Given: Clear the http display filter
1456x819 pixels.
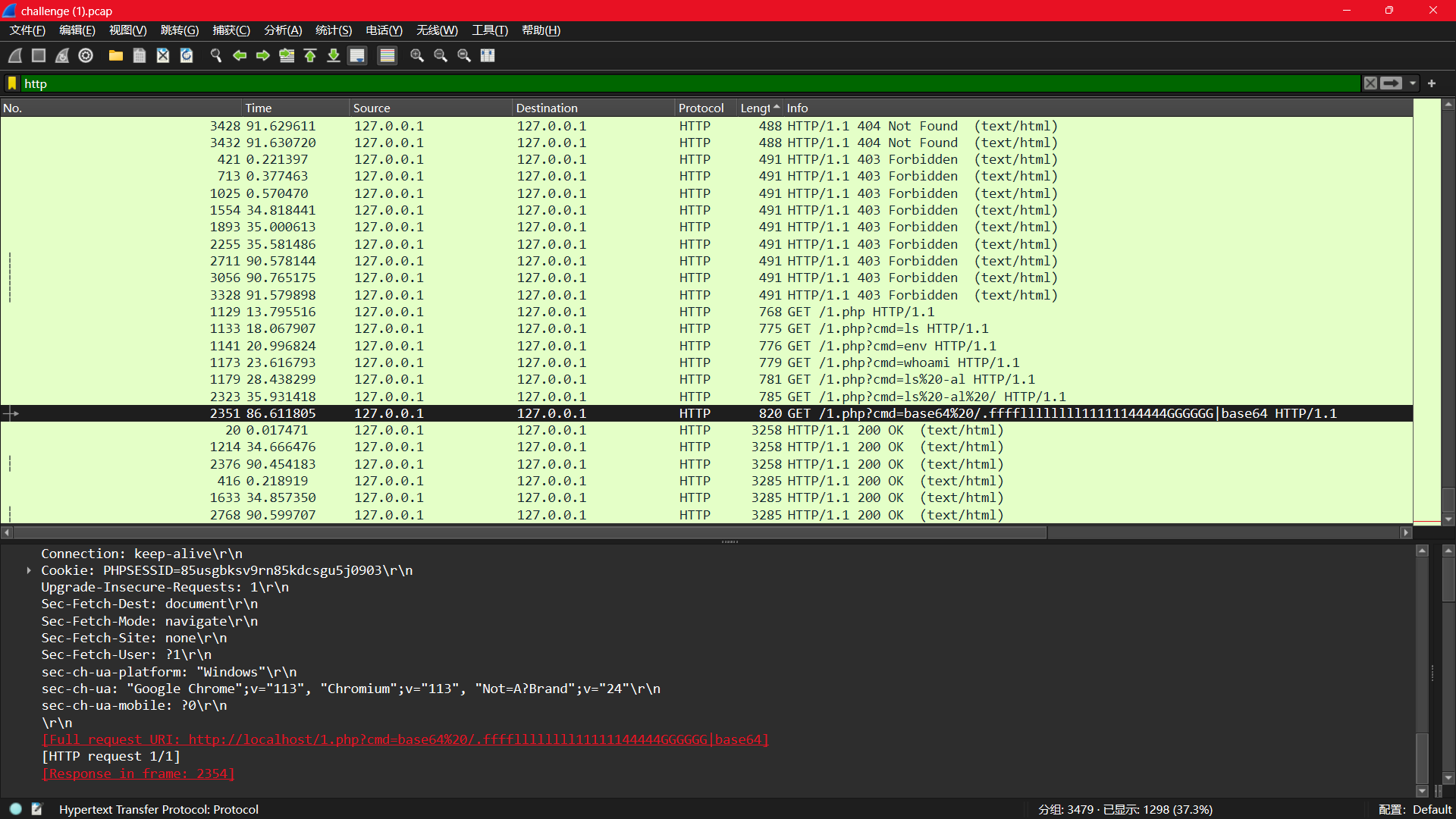Looking at the screenshot, I should (x=1370, y=83).
